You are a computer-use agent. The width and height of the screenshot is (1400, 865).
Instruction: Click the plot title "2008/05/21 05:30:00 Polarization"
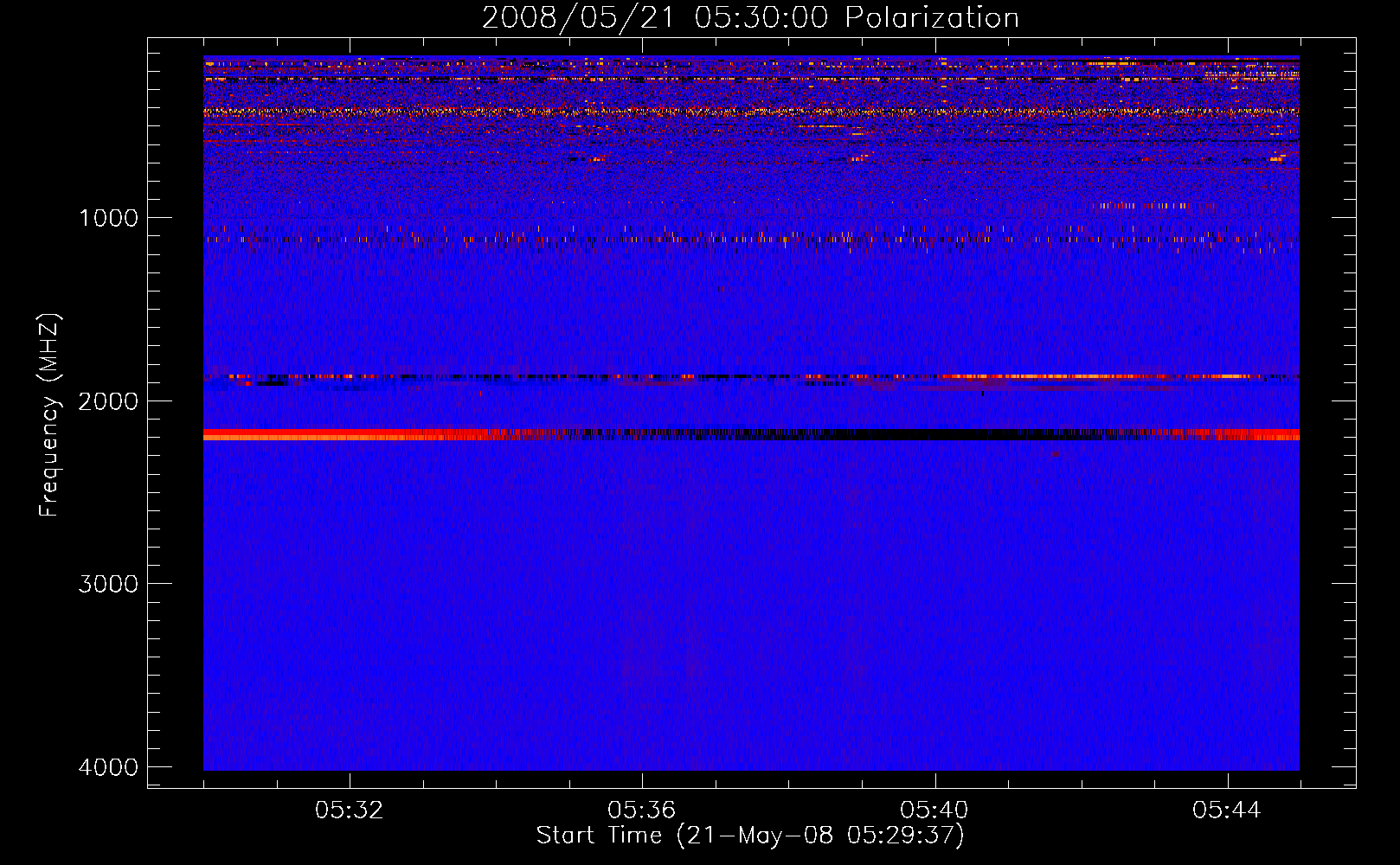750,17
